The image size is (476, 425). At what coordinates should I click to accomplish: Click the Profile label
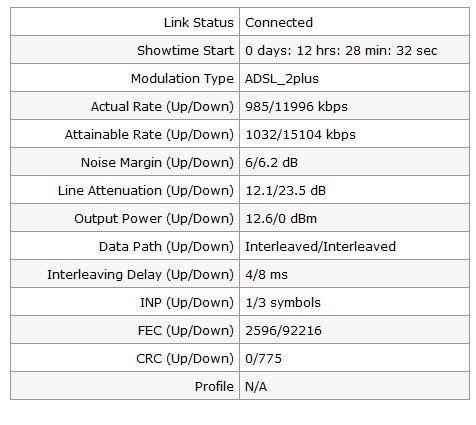tap(214, 387)
